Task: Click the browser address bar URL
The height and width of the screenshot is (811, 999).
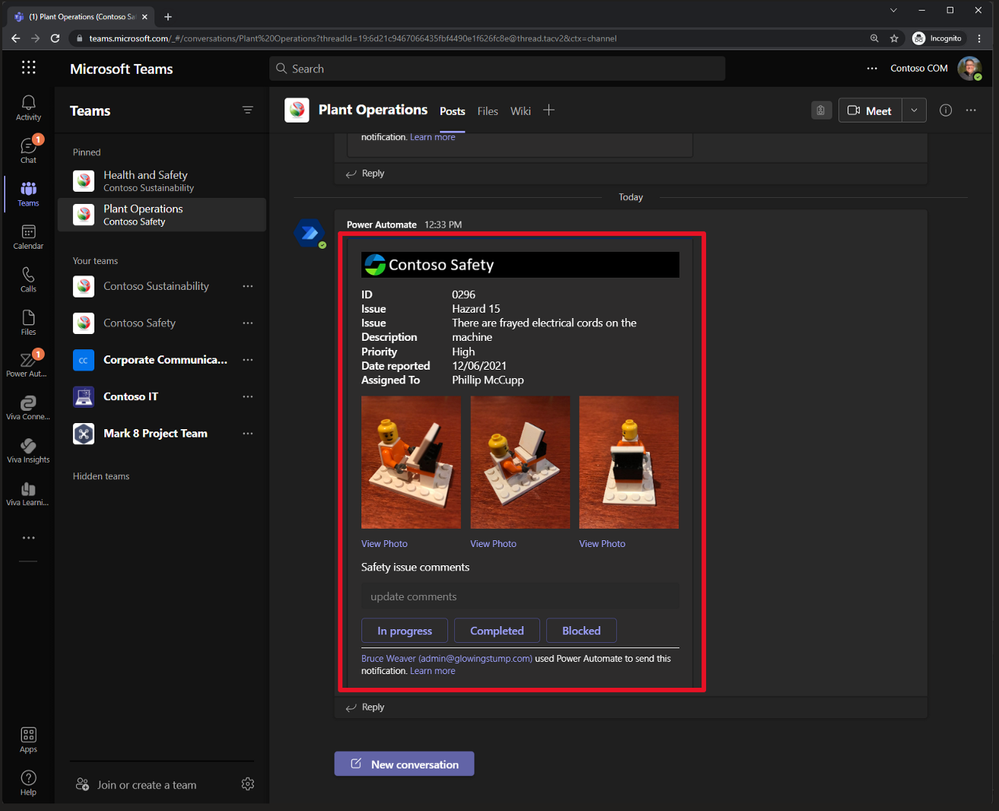Action: (352, 38)
